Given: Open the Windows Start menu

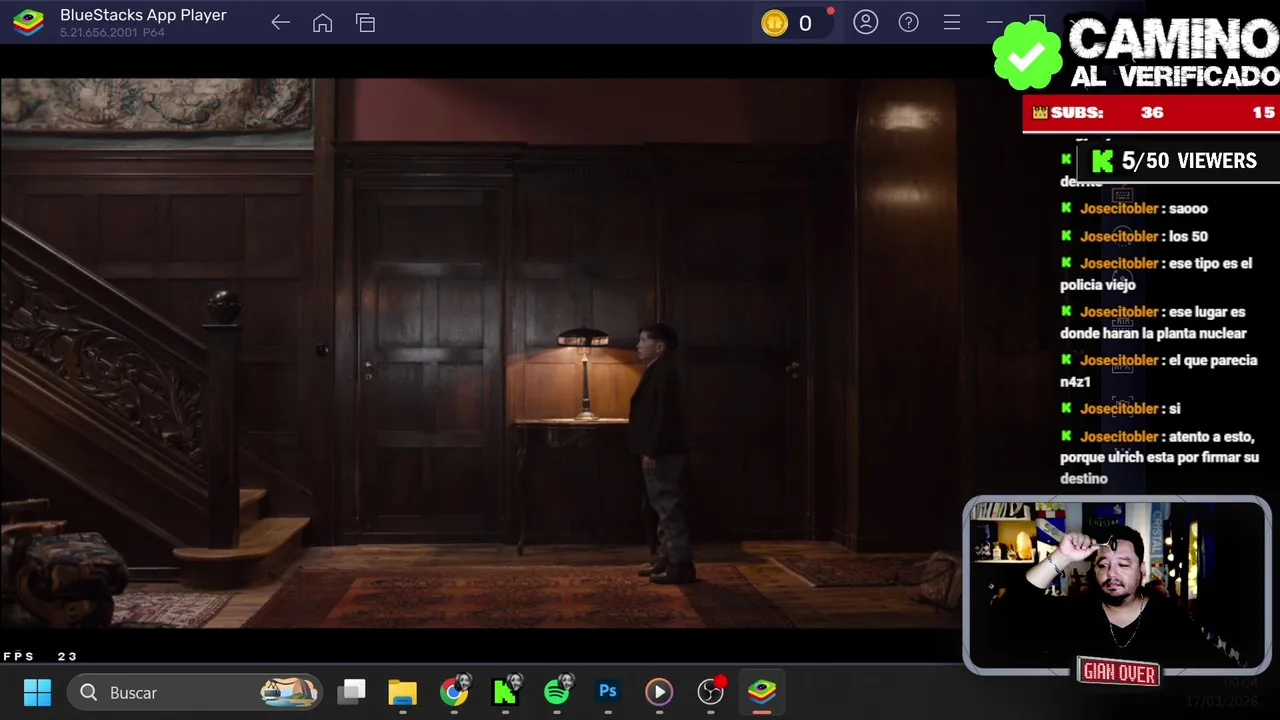Looking at the screenshot, I should coord(37,692).
